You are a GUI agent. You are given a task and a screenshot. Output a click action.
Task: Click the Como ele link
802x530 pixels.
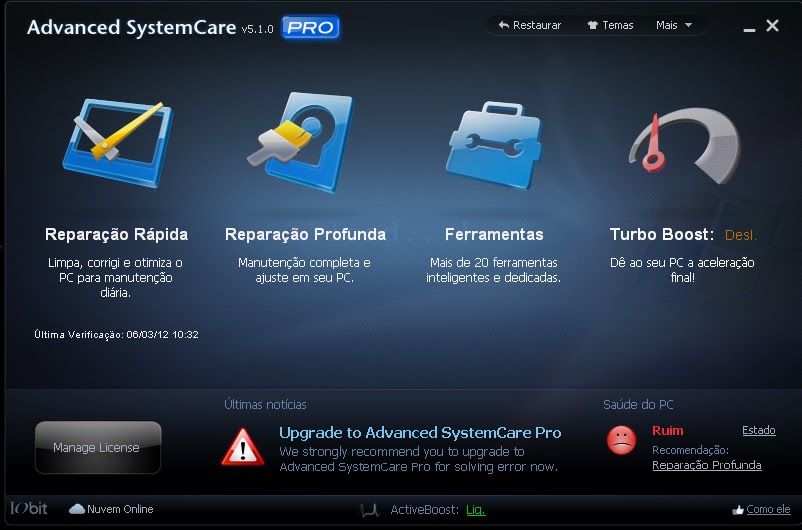[768, 510]
